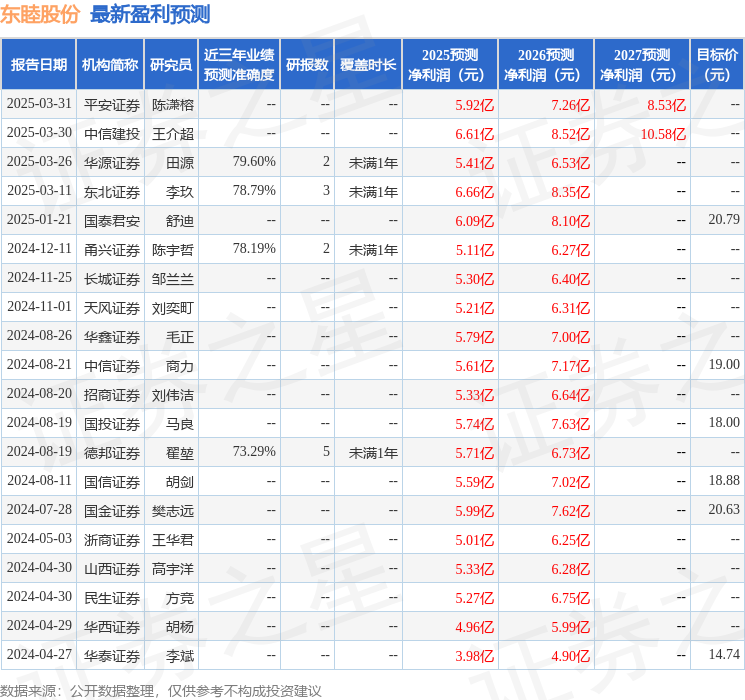Click target price 14.74
Screen dimensions: 745x700
[724, 654]
